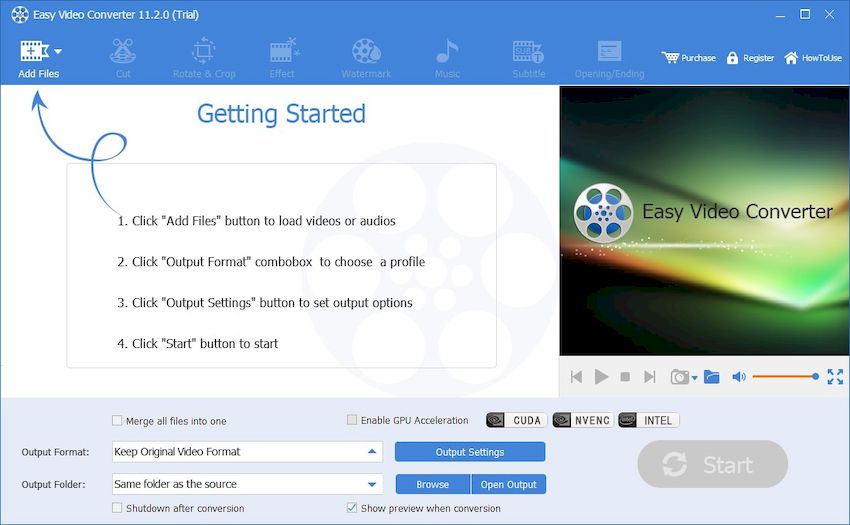The width and height of the screenshot is (850, 525).
Task: Enable GPU Acceleration checkbox
Action: pyautogui.click(x=352, y=420)
